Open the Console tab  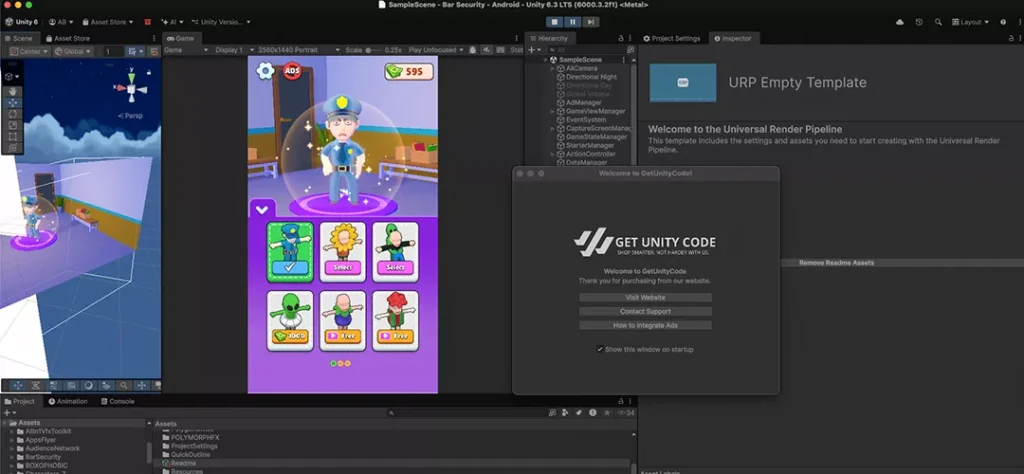coord(118,402)
